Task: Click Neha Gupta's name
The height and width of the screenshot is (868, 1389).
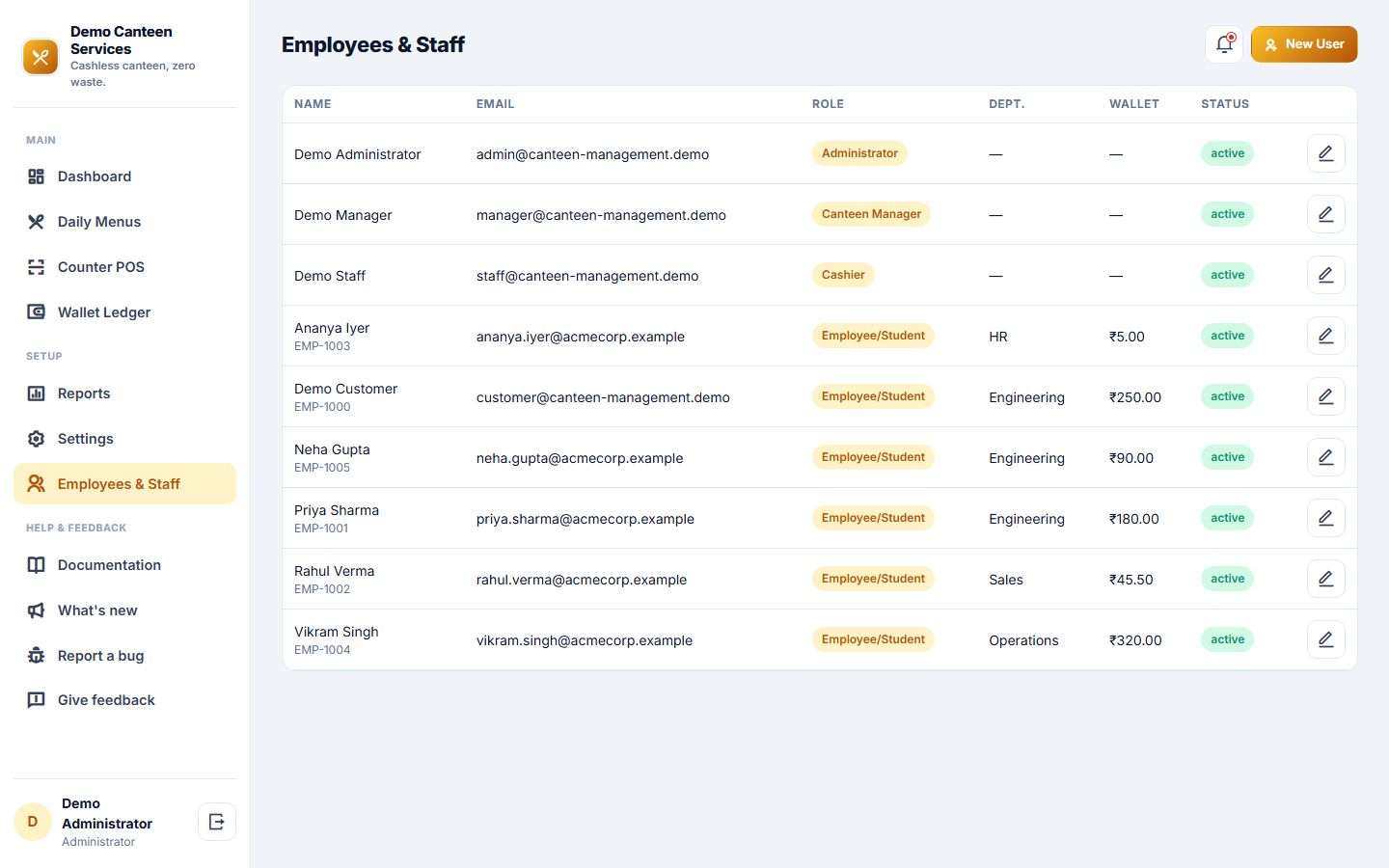Action: point(332,449)
